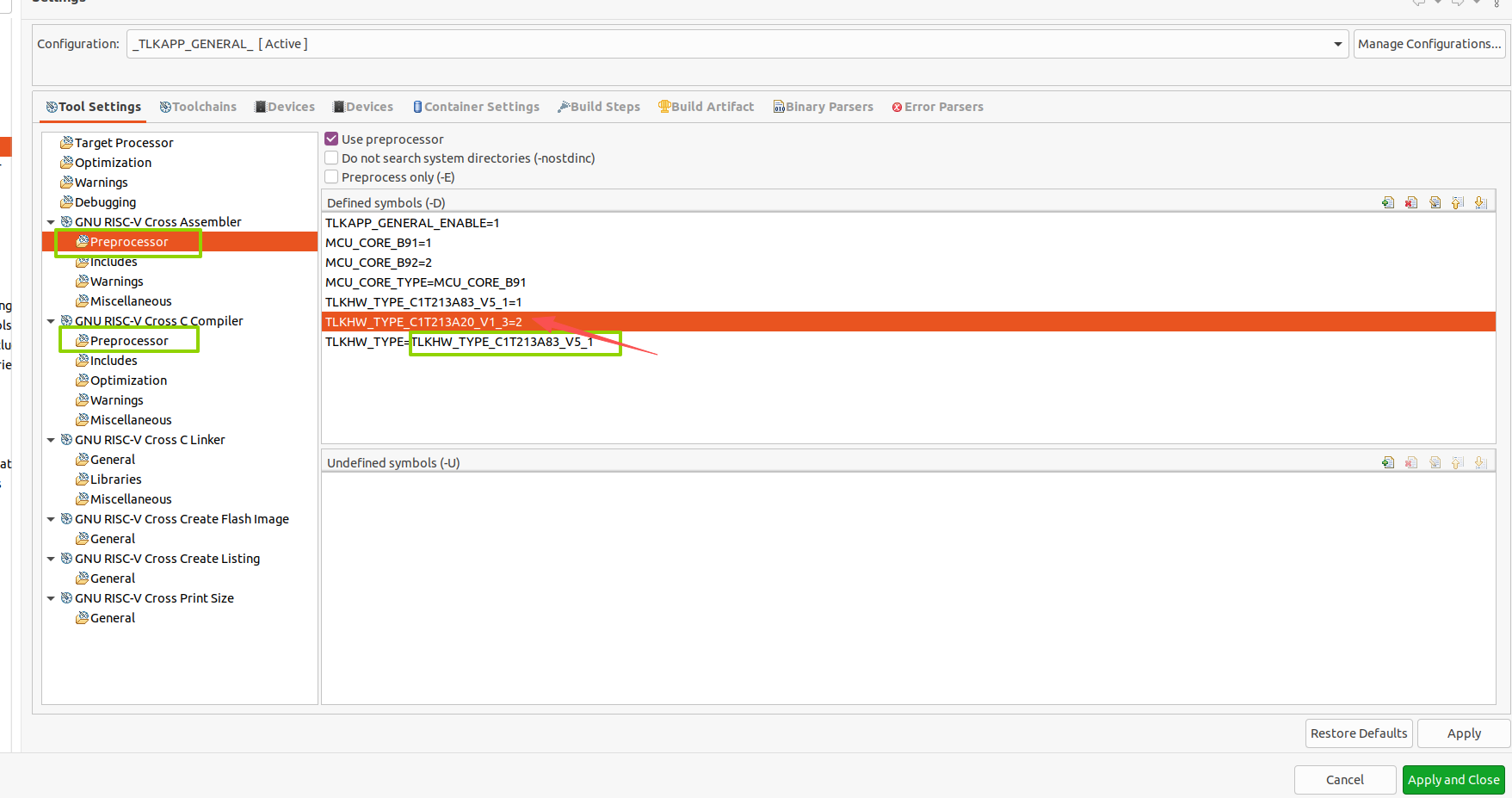Open the Configuration dropdown
1512x798 pixels.
tap(1337, 44)
